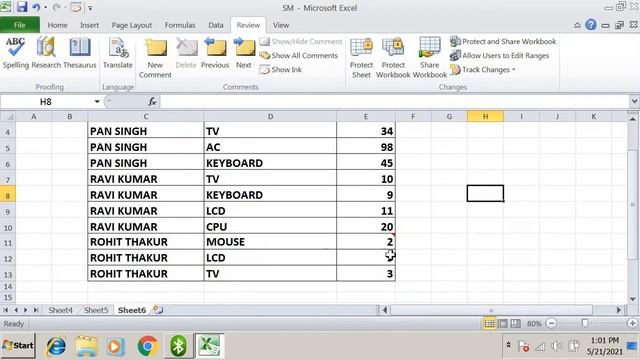Select cell with PAN SINGH in row 4
The width and height of the screenshot is (640, 360).
(146, 131)
